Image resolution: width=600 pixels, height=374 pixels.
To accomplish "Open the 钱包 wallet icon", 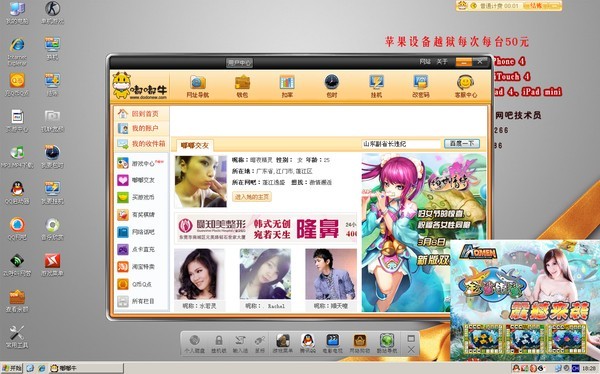I will pyautogui.click(x=242, y=86).
